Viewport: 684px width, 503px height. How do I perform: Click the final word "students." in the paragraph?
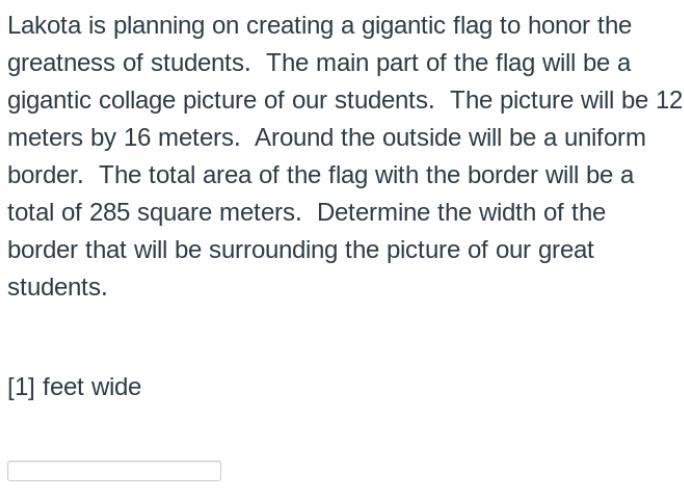57,287
